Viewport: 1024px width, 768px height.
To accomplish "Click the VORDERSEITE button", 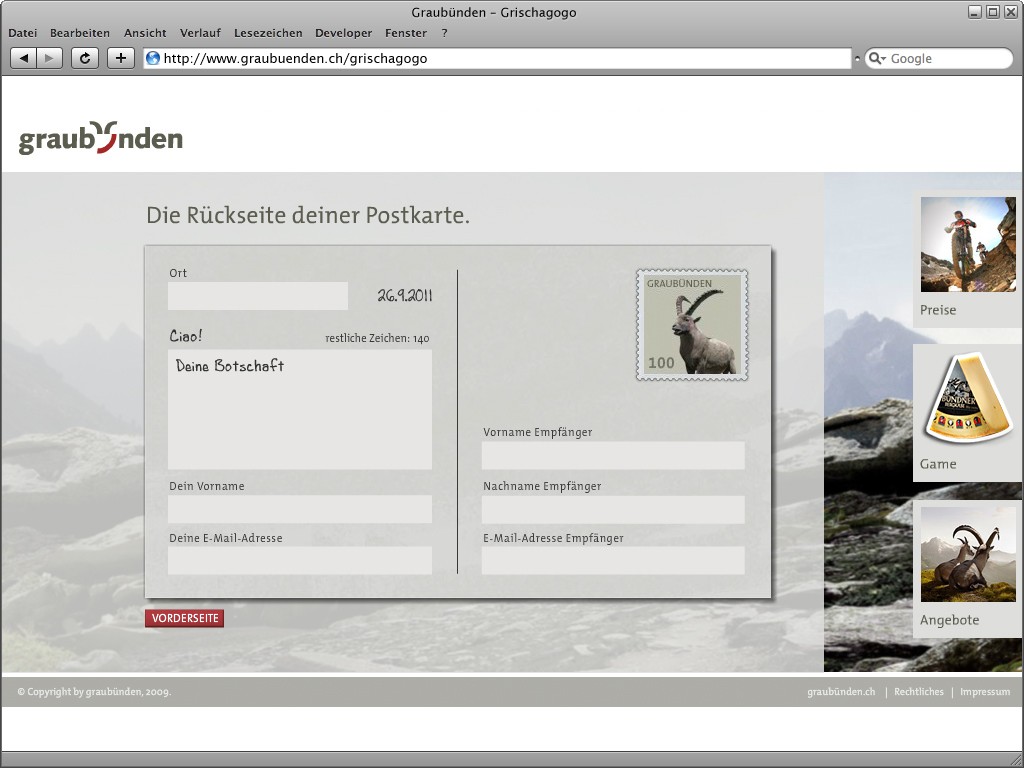I will [x=185, y=618].
